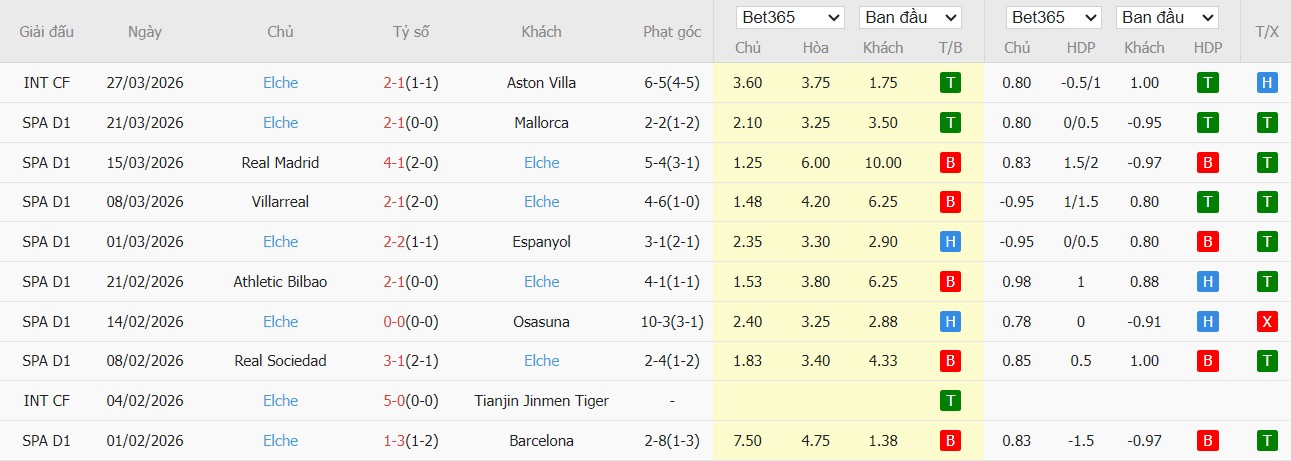The height and width of the screenshot is (461, 1291).
Task: Expand the second Ban đầu handicap dropdown
Action: (1166, 18)
